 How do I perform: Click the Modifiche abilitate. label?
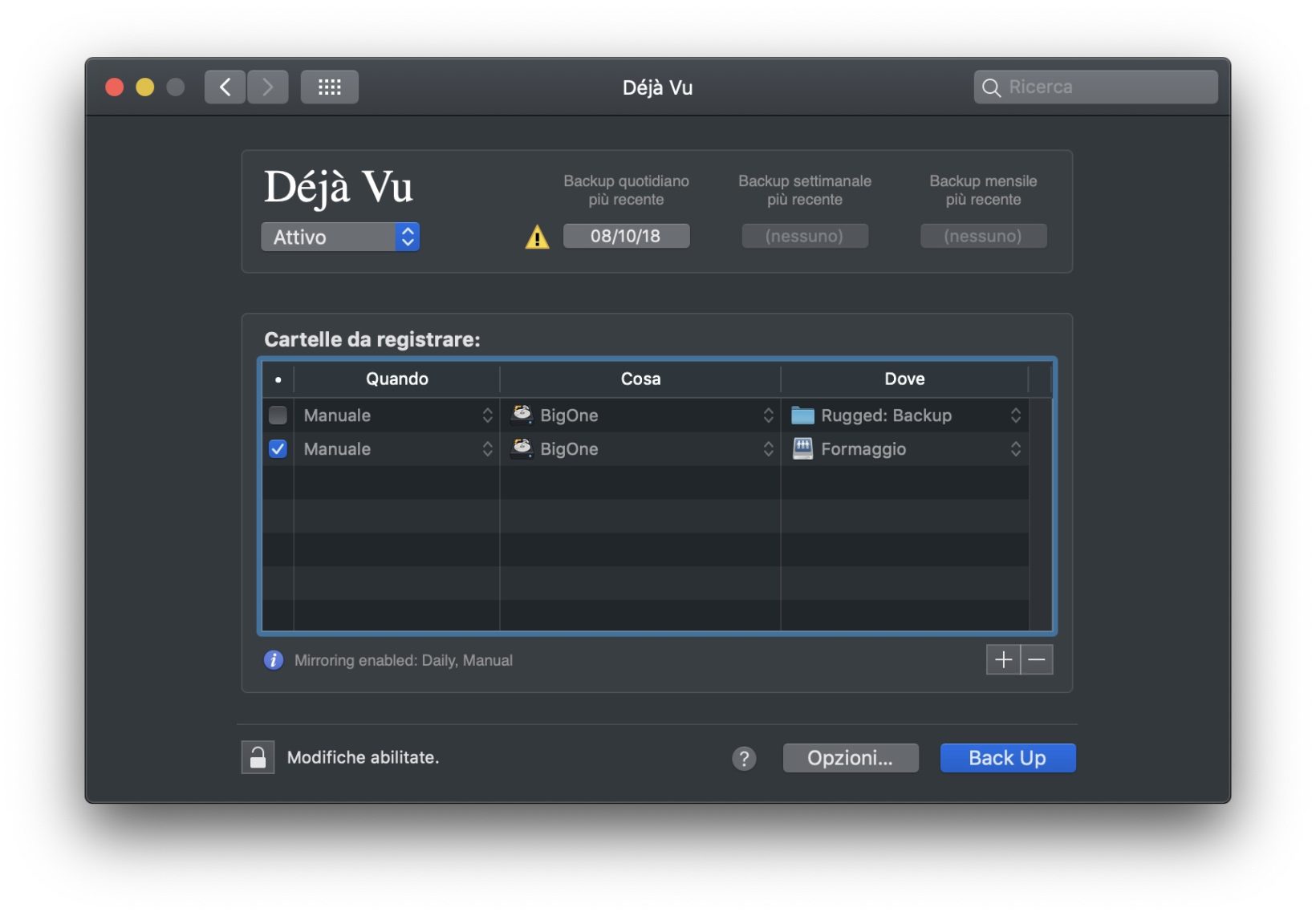click(x=363, y=757)
